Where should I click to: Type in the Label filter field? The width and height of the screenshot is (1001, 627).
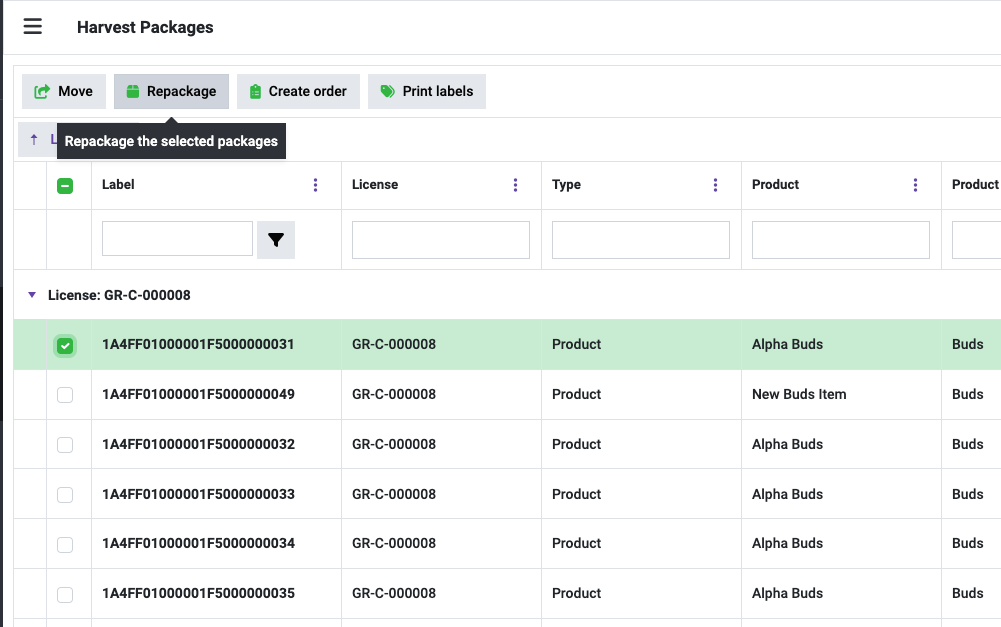[x=177, y=240]
